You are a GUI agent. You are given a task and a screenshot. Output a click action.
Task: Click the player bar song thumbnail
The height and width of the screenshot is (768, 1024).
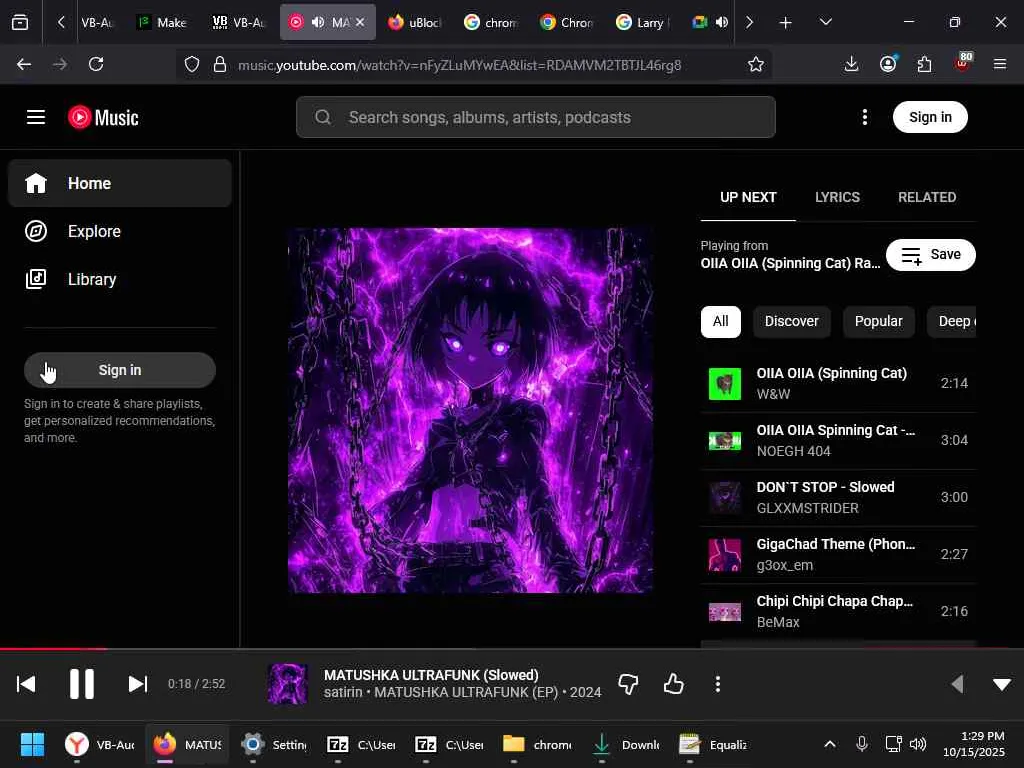[x=288, y=684]
